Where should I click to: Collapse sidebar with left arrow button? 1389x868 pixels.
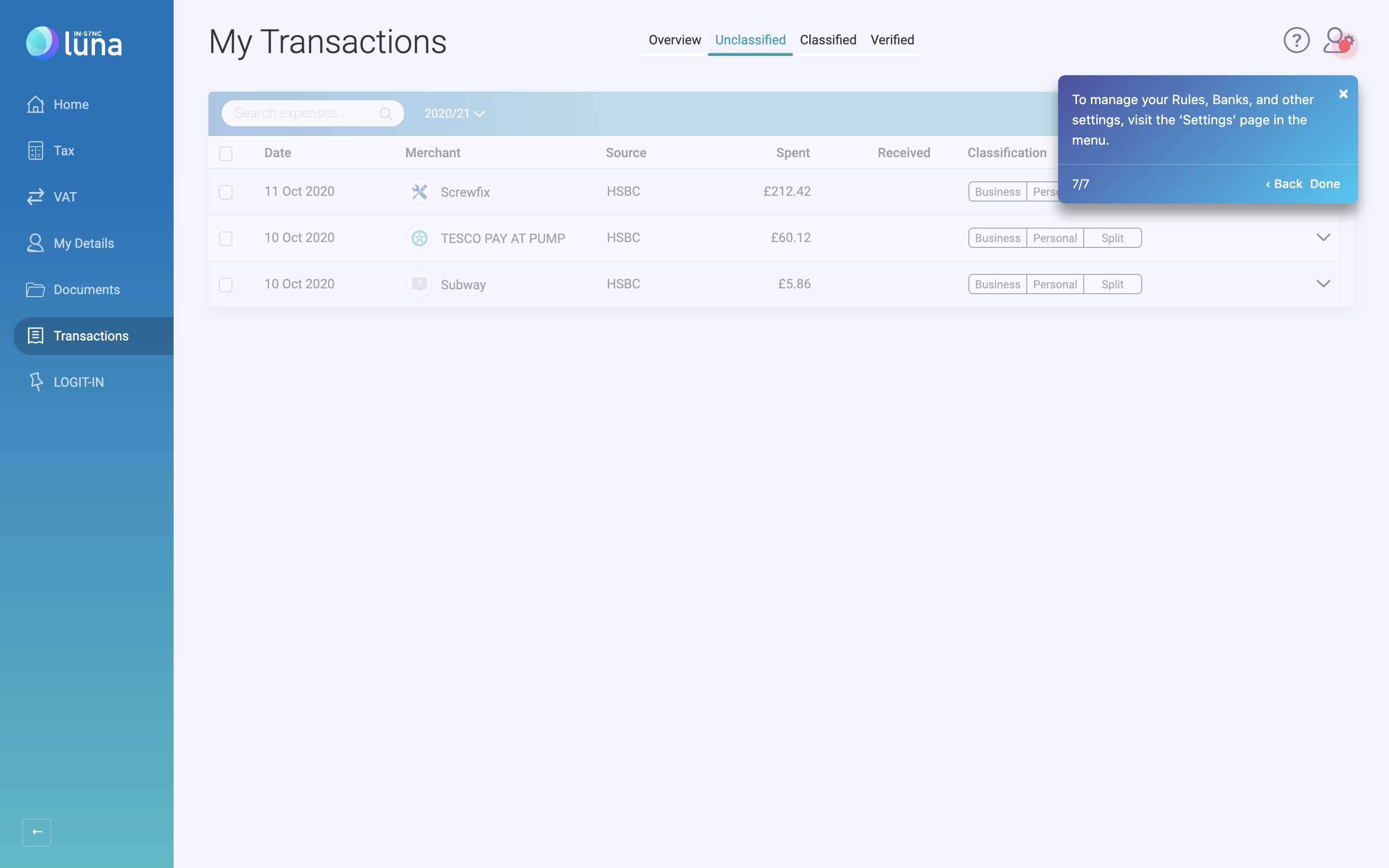coord(37,832)
